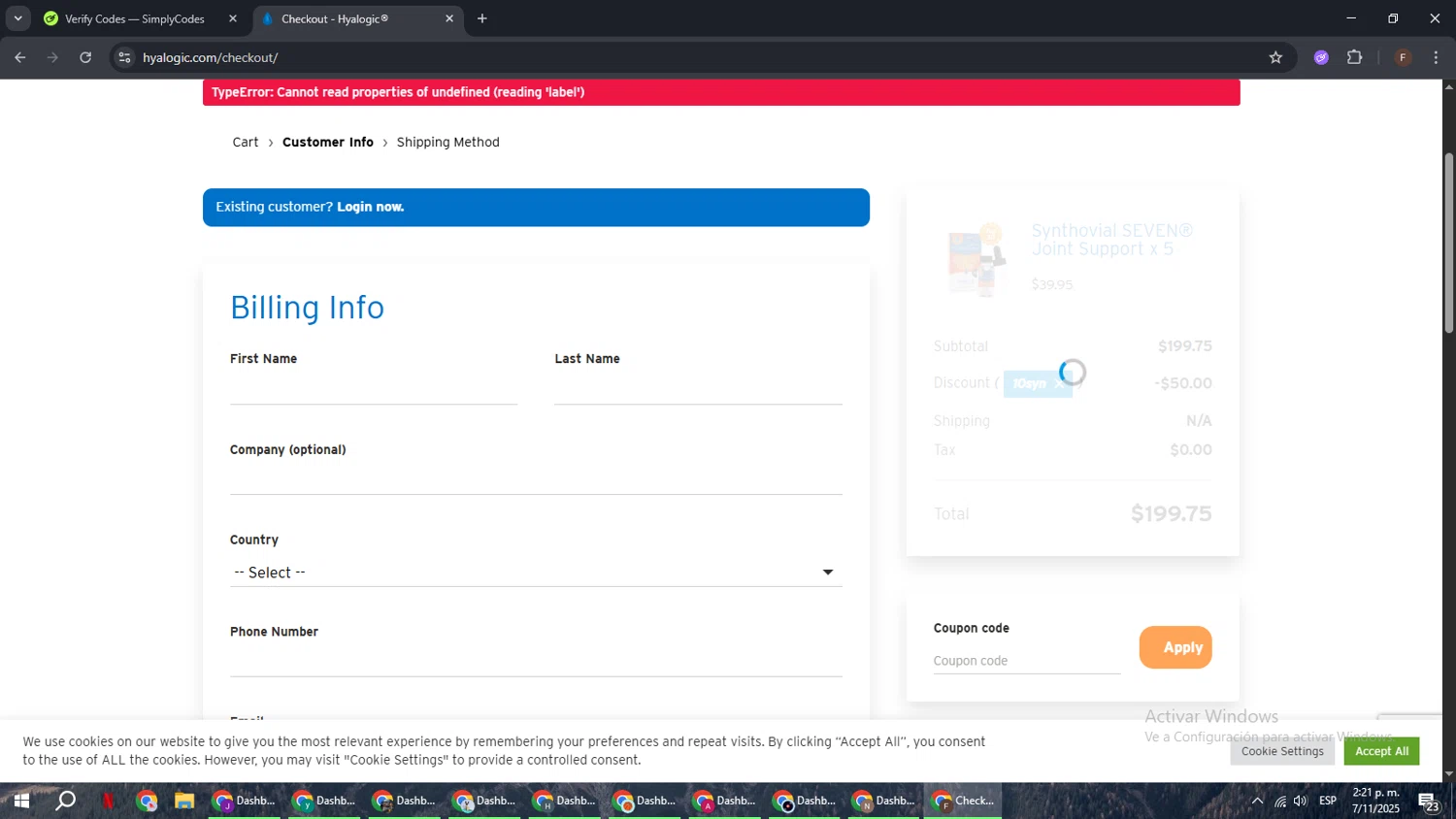The image size is (1456, 819).
Task: Go to Cart breadcrumb step
Action: tap(246, 142)
